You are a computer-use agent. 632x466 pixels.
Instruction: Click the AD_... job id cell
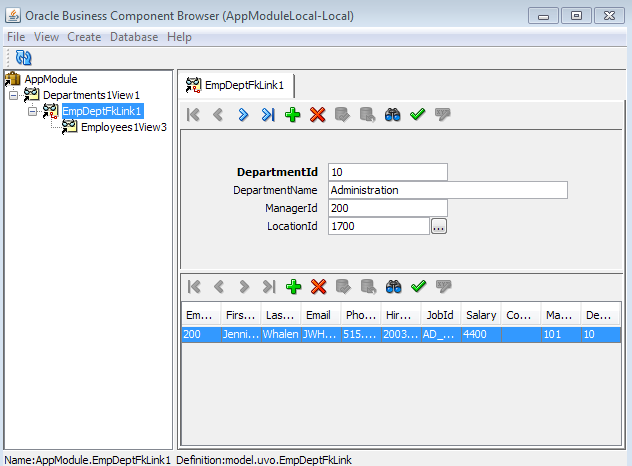(x=441, y=335)
